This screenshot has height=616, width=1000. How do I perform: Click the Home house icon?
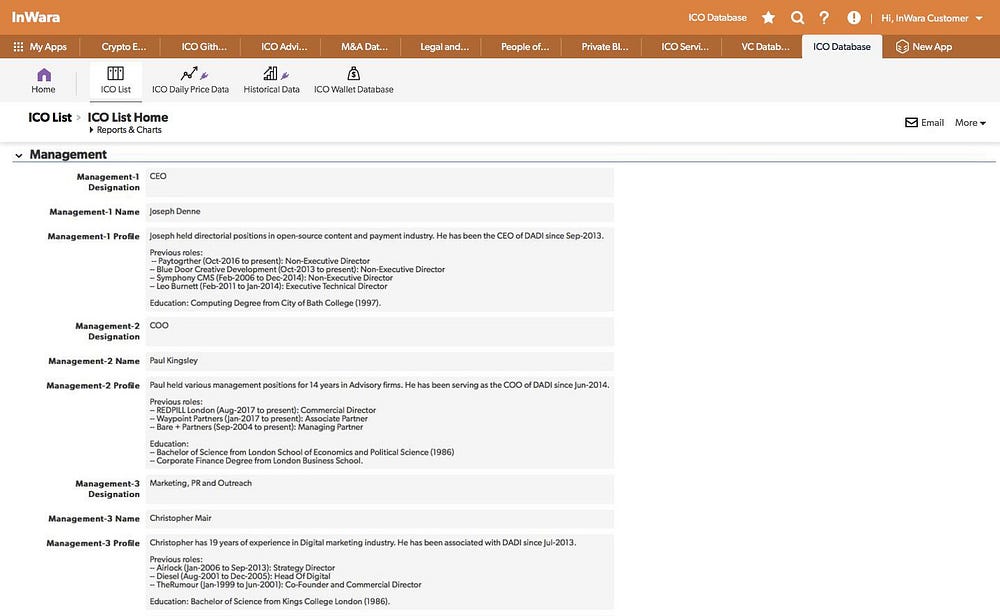[x=43, y=75]
